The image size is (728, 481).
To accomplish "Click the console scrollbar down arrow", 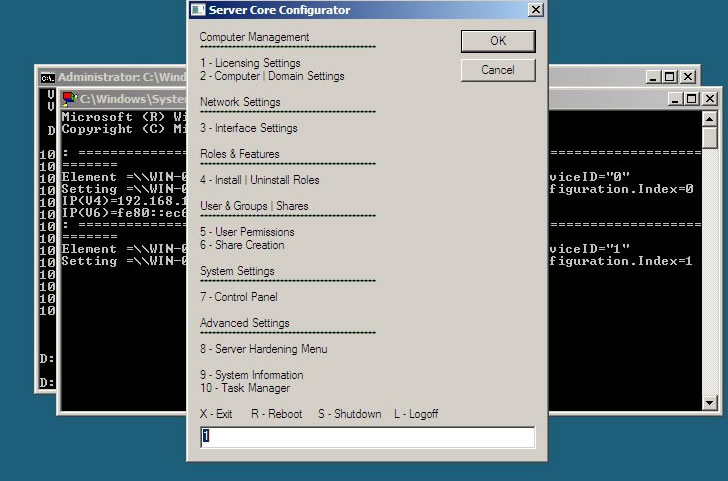I will coord(710,402).
